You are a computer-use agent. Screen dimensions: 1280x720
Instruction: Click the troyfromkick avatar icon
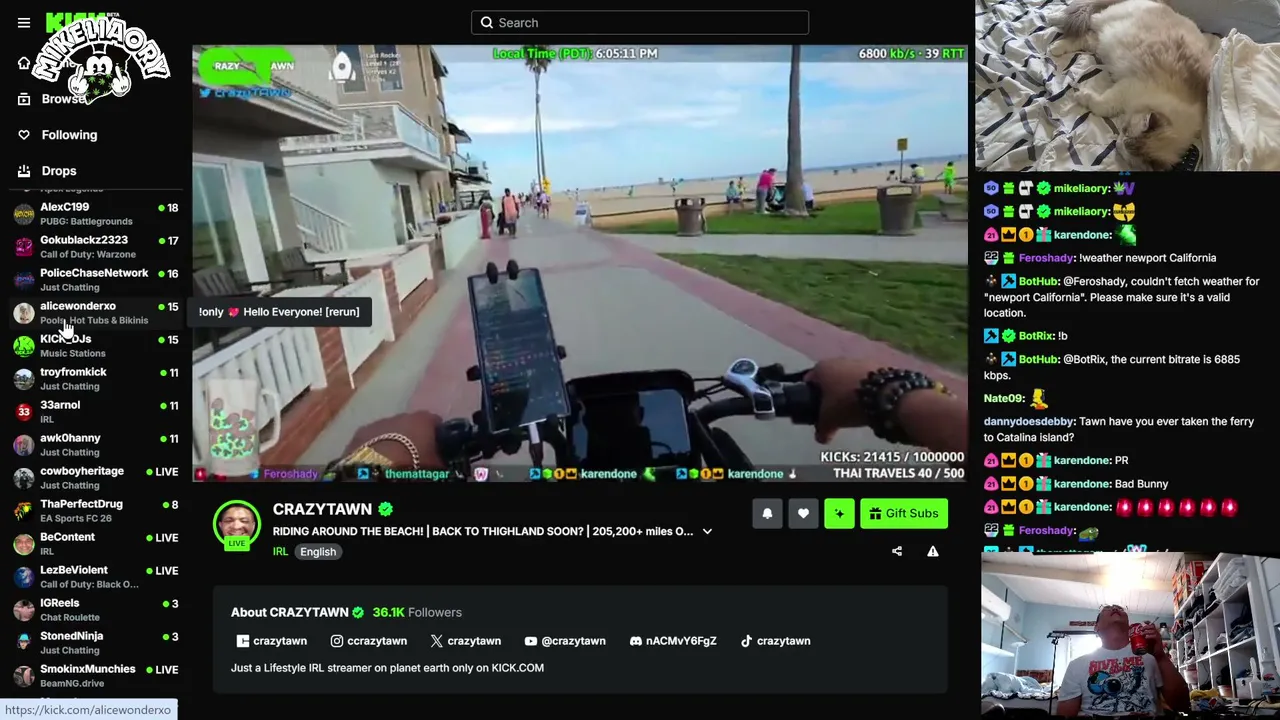[x=24, y=379]
